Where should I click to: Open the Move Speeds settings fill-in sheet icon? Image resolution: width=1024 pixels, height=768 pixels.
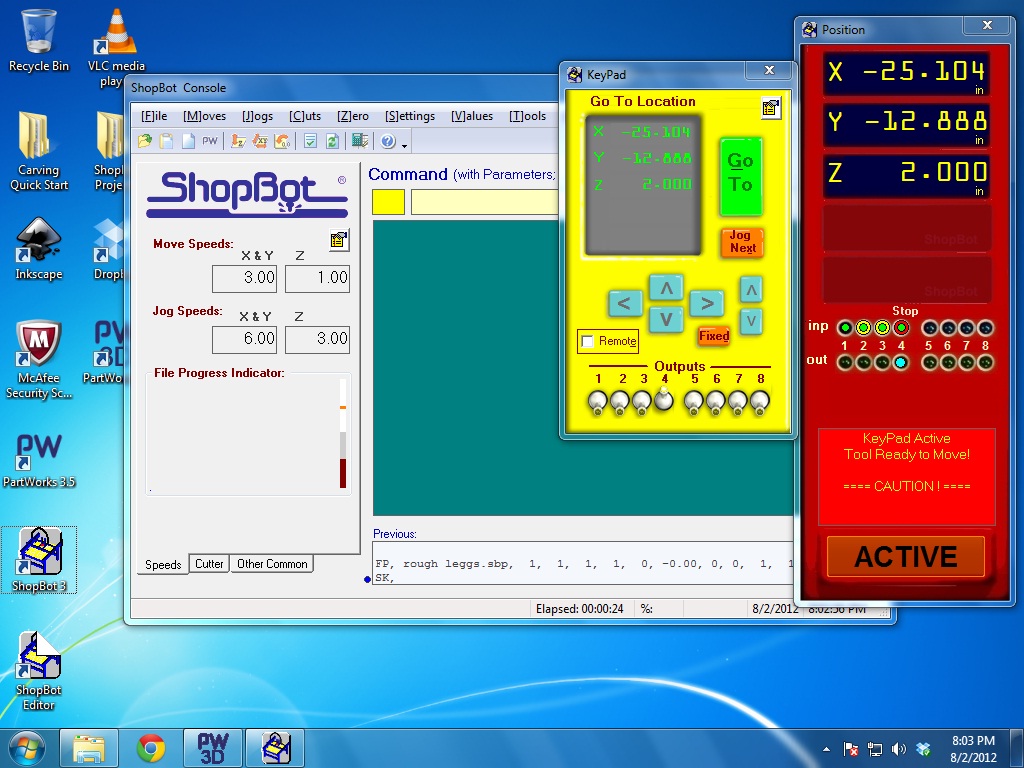click(338, 240)
